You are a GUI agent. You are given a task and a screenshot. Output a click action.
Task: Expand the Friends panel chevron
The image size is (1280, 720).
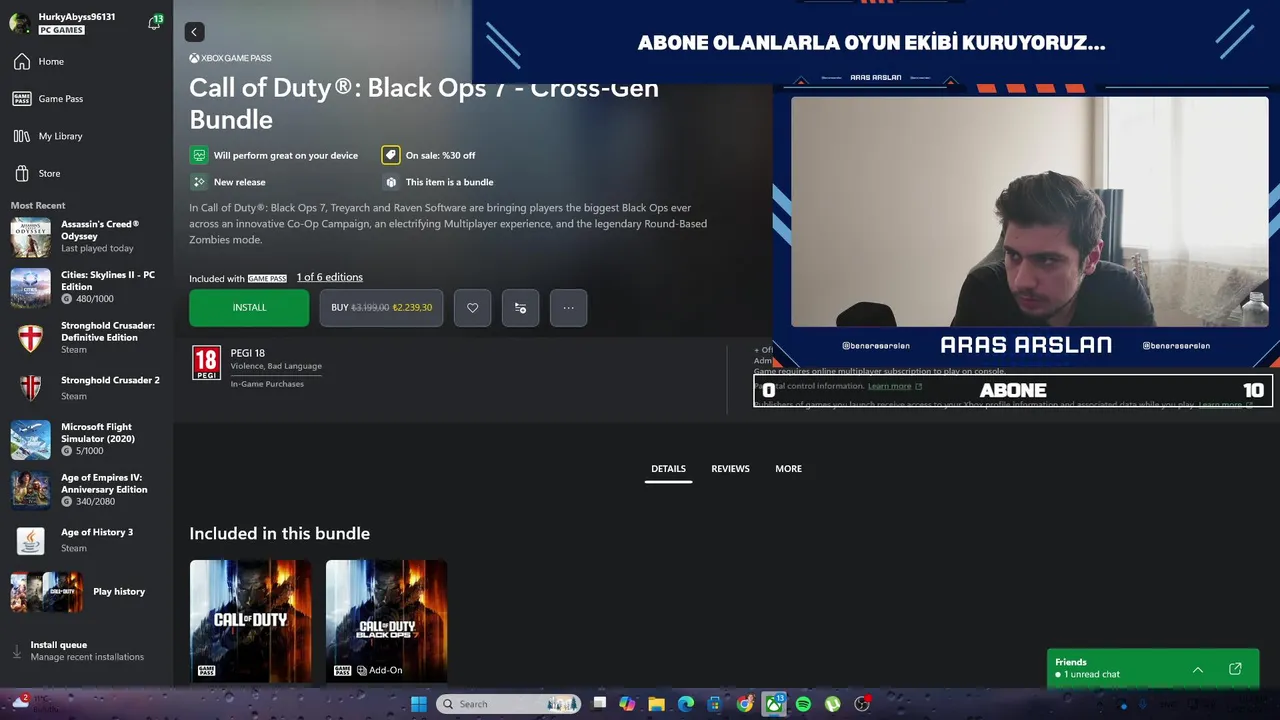(x=1198, y=669)
